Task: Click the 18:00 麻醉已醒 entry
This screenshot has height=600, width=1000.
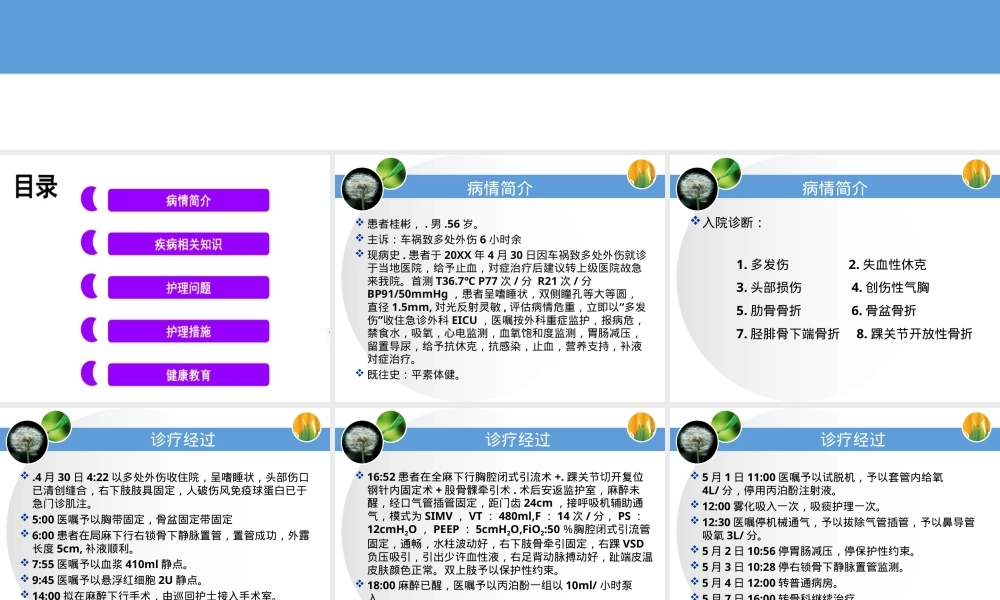Action: [x=499, y=590]
